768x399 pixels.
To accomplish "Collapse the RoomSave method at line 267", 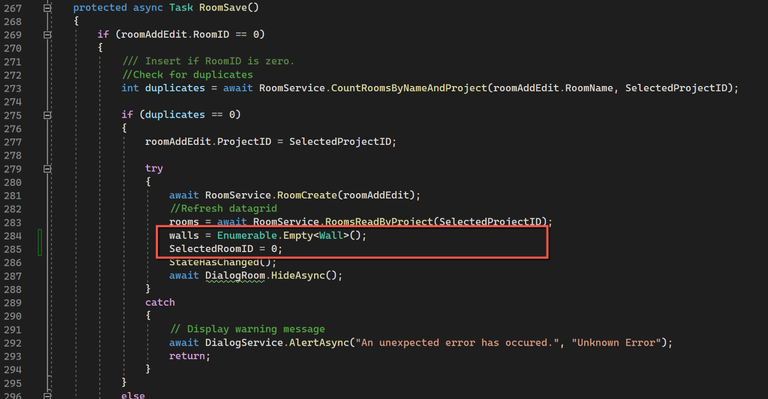I will [47, 8].
